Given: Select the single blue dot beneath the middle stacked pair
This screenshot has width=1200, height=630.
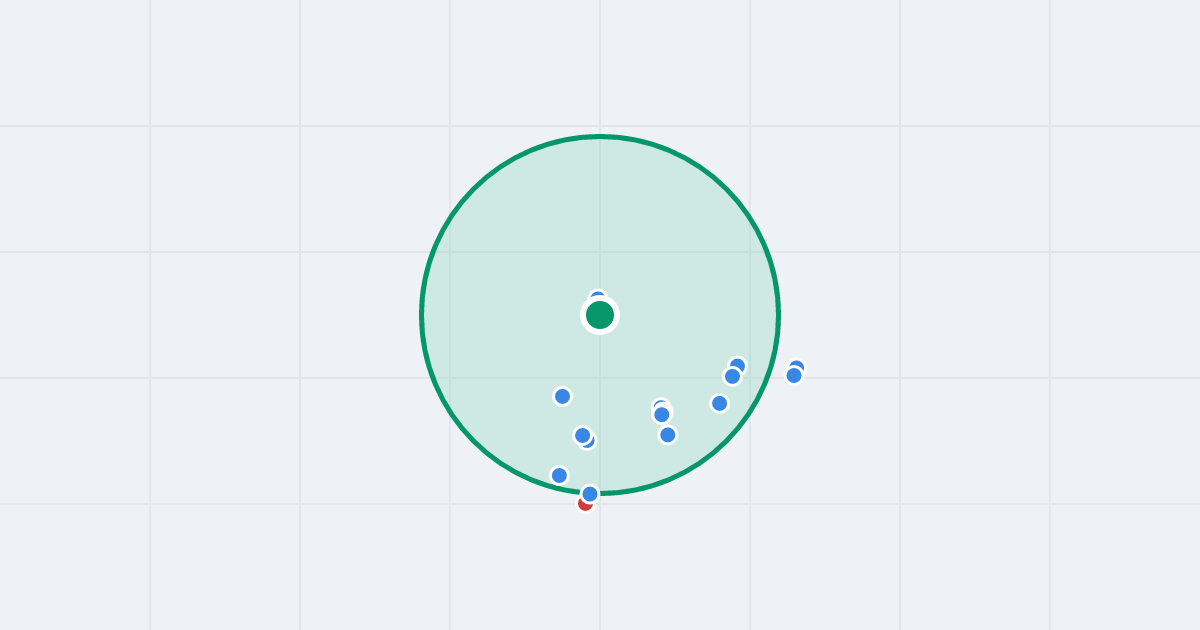Looking at the screenshot, I should (668, 435).
